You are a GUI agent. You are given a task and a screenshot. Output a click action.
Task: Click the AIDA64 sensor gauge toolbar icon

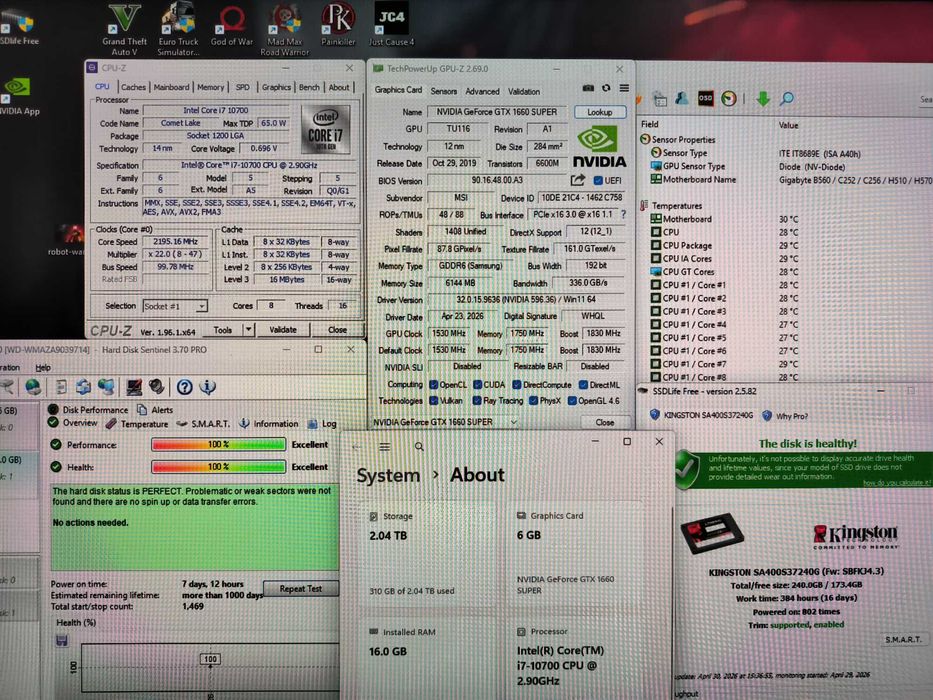tap(728, 99)
